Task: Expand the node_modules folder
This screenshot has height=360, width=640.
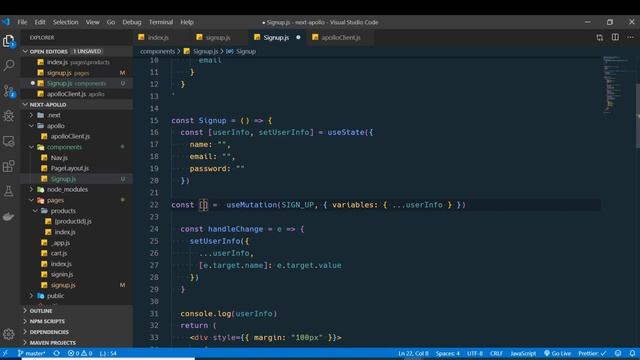Action: click(x=67, y=190)
